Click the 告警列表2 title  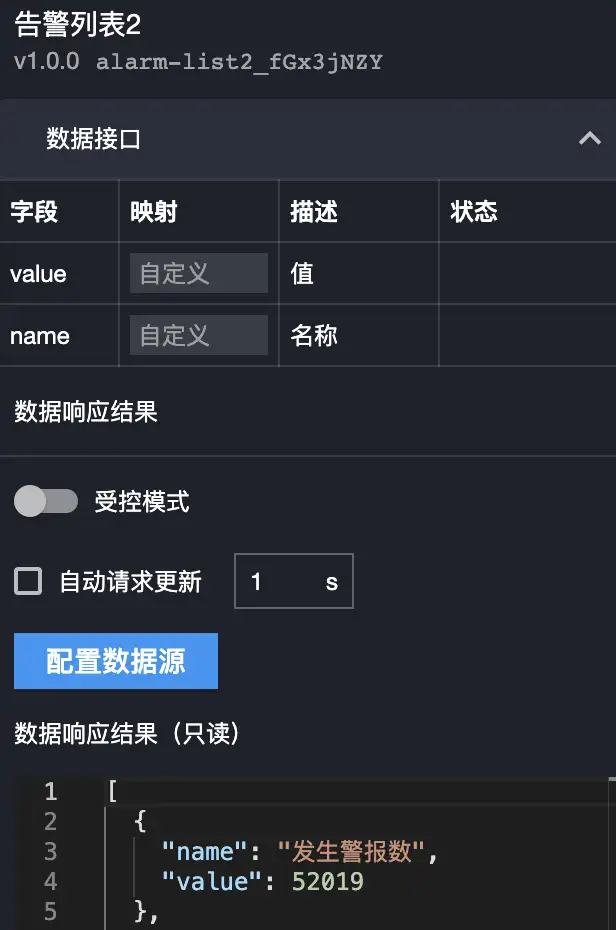click(78, 26)
